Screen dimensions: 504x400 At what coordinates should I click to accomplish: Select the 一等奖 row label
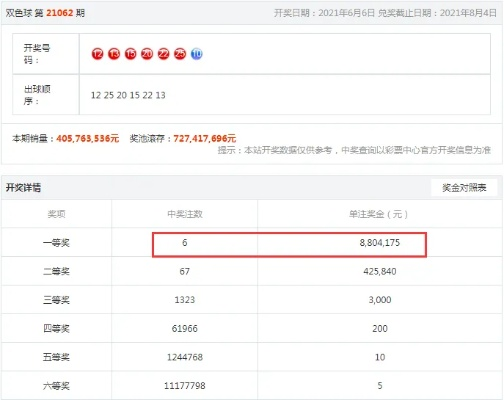pos(56,243)
